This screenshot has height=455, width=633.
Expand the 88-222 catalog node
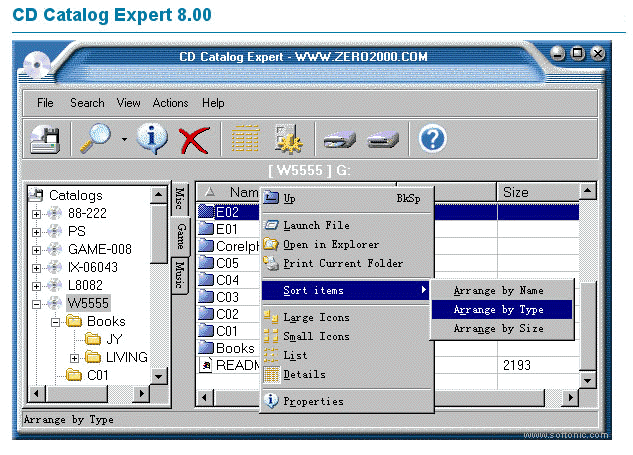click(x=36, y=214)
